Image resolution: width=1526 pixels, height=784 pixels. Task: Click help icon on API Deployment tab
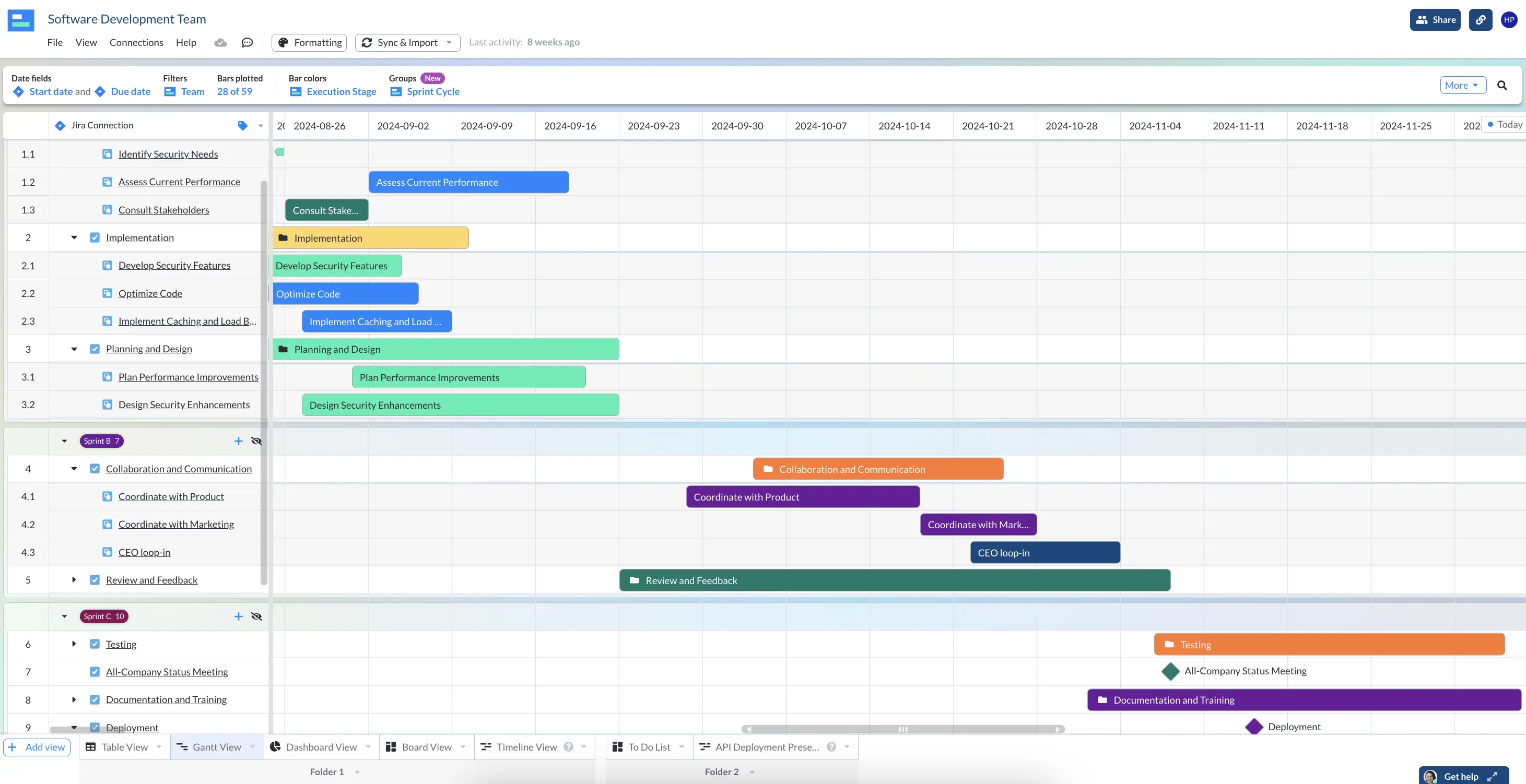click(x=831, y=747)
